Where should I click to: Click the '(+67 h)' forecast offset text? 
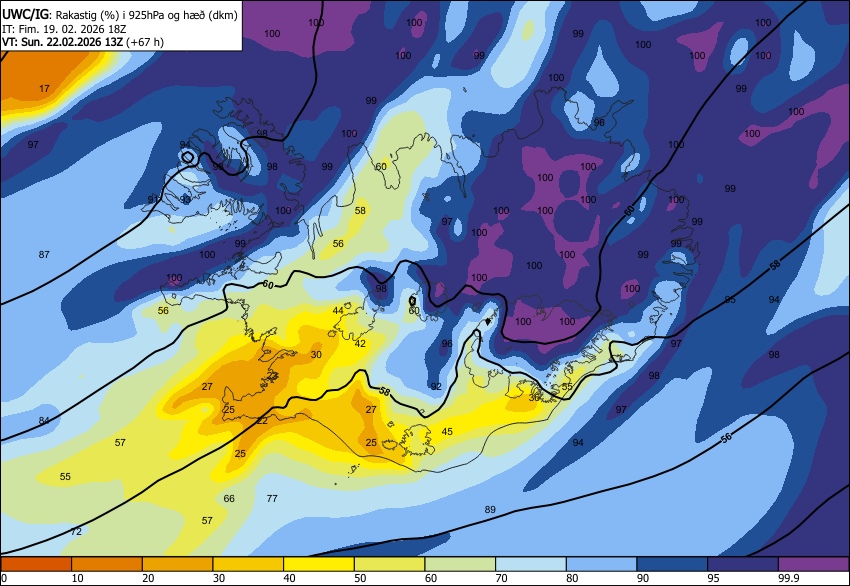tap(145, 42)
